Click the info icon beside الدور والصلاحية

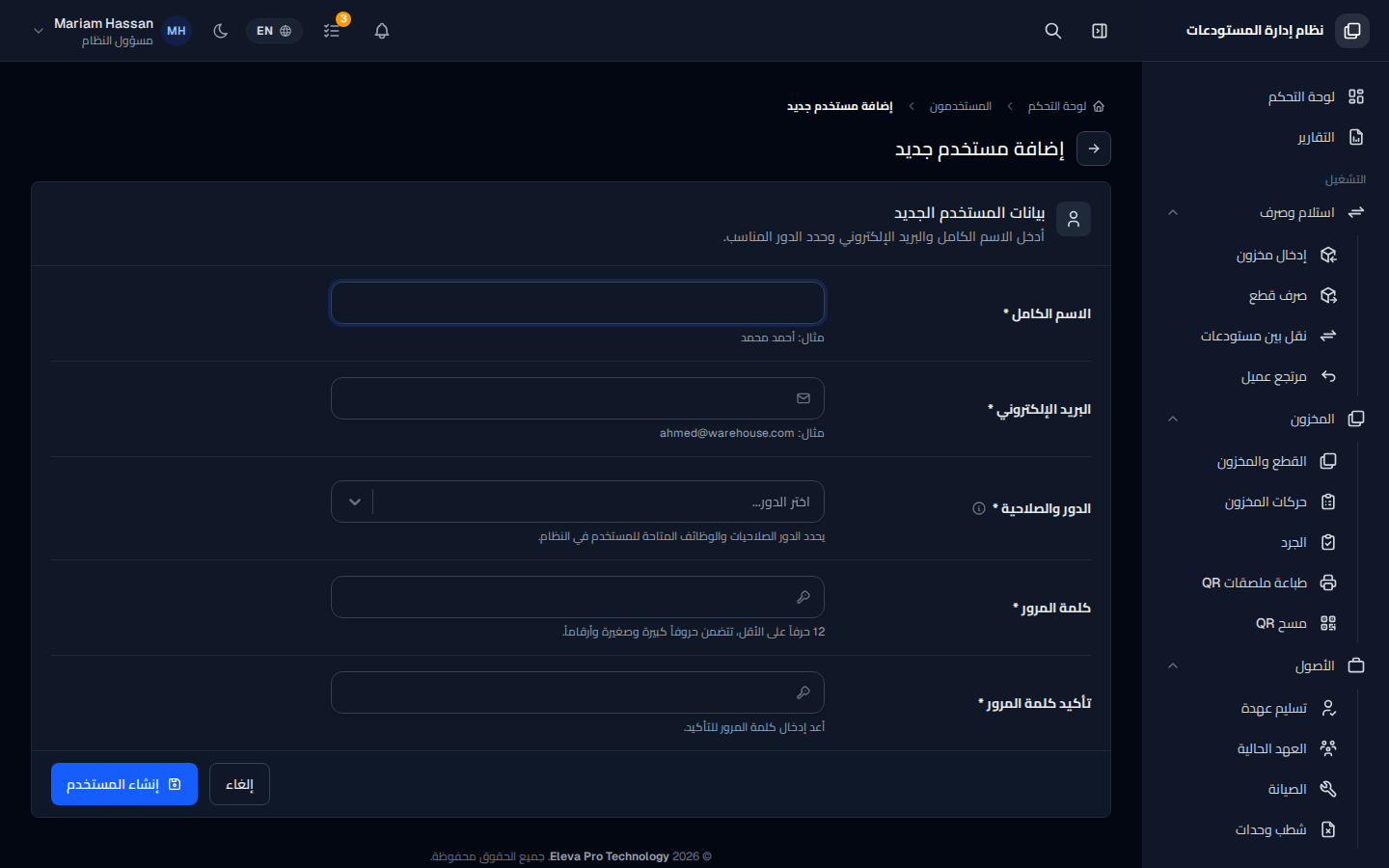coord(979,508)
